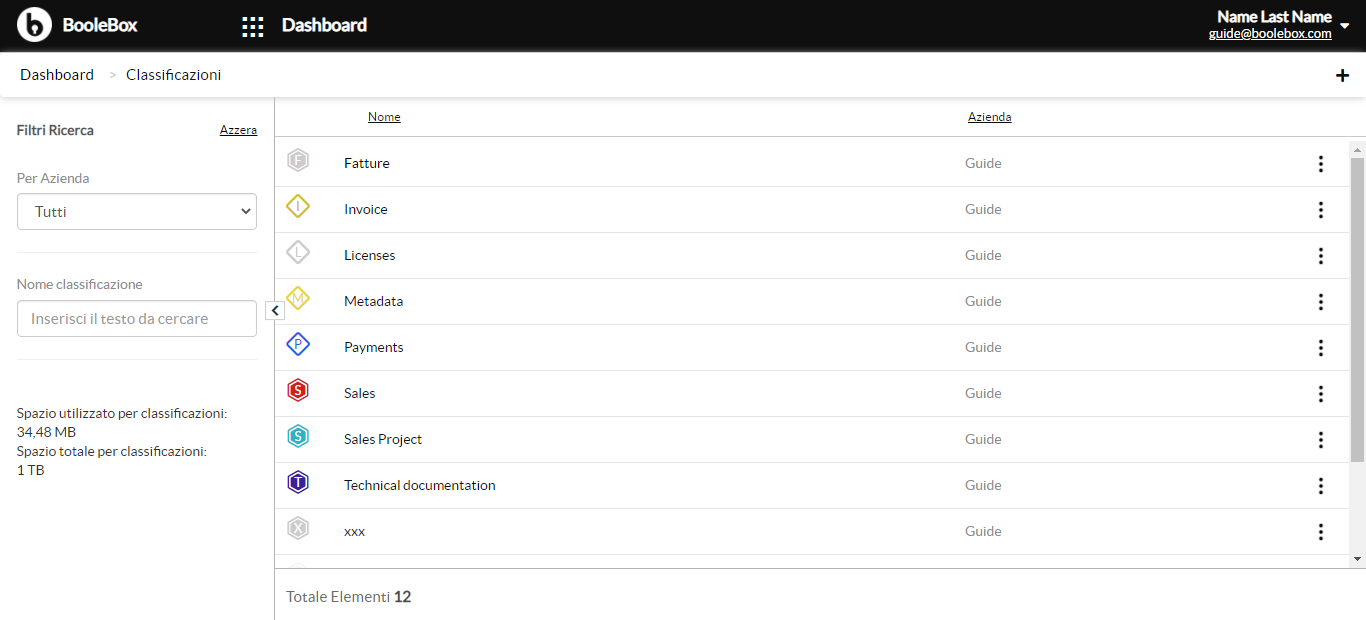Click the scrollbar up arrow
The image size is (1366, 620).
1357,150
